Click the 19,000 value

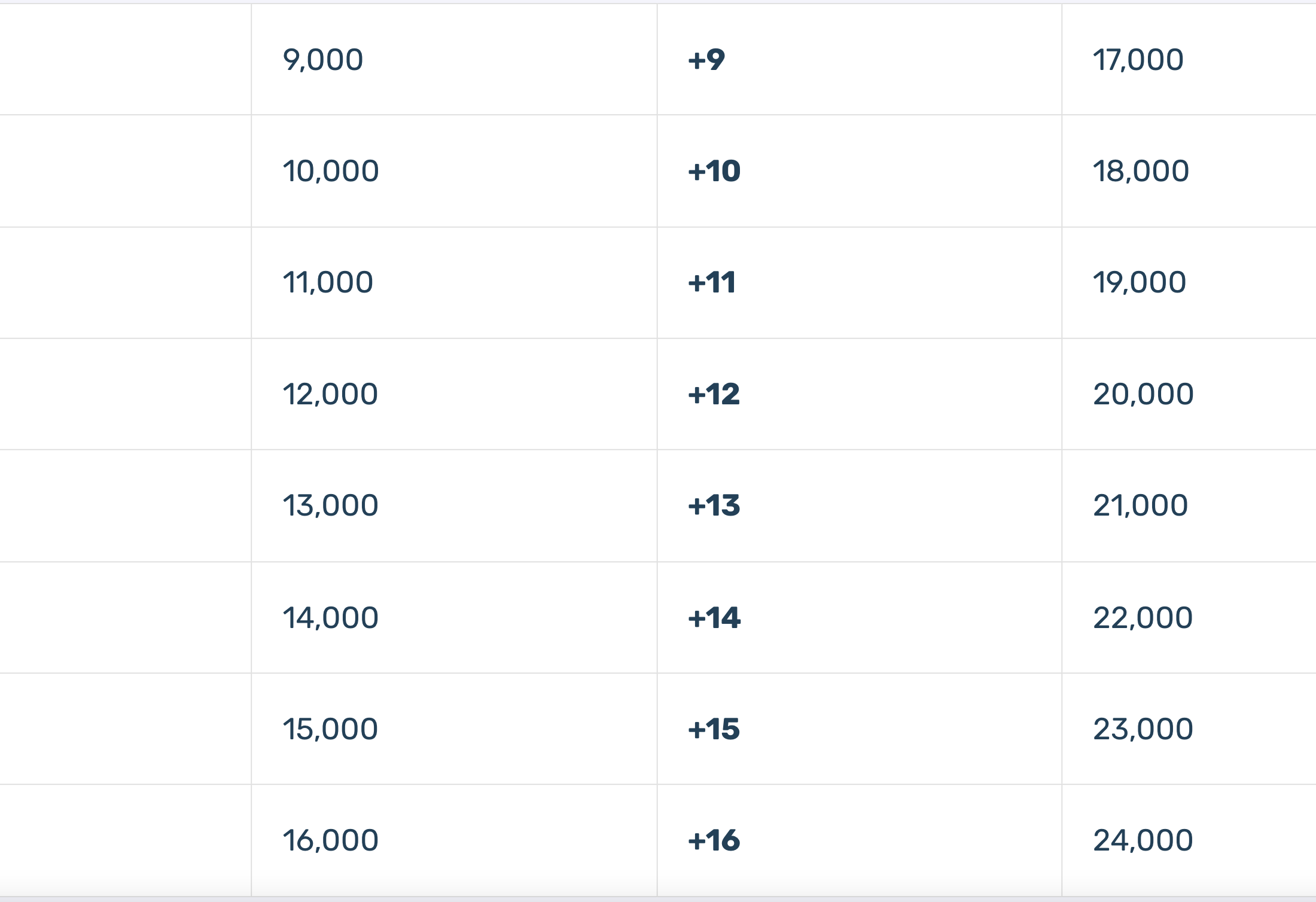(1140, 282)
